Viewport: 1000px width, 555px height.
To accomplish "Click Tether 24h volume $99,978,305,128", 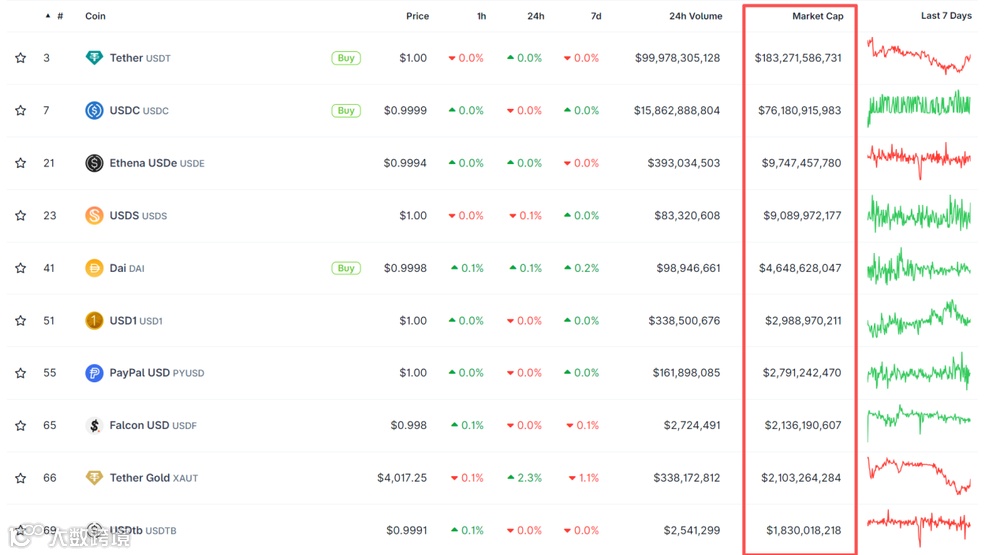I will point(677,58).
